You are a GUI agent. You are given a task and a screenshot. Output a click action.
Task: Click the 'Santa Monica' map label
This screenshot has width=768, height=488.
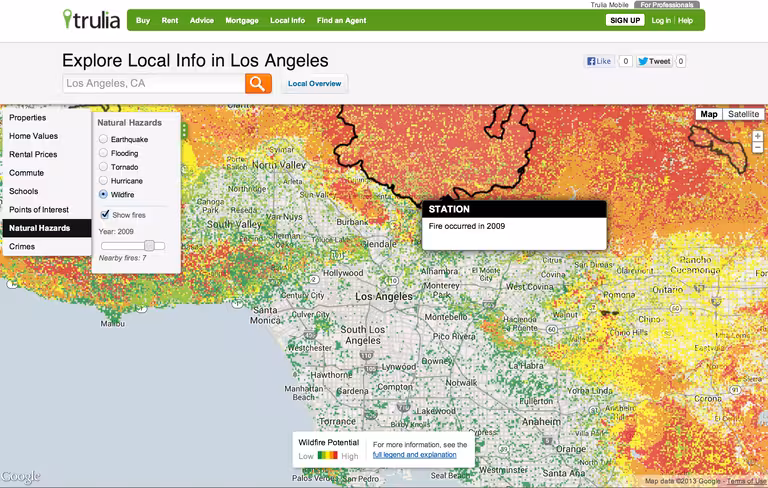[x=265, y=315]
